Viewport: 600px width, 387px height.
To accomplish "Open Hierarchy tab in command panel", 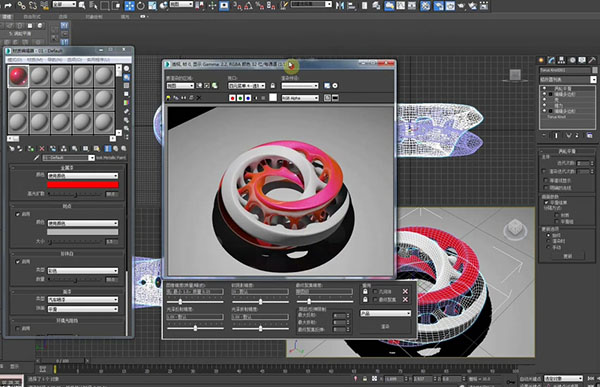I will click(x=561, y=60).
